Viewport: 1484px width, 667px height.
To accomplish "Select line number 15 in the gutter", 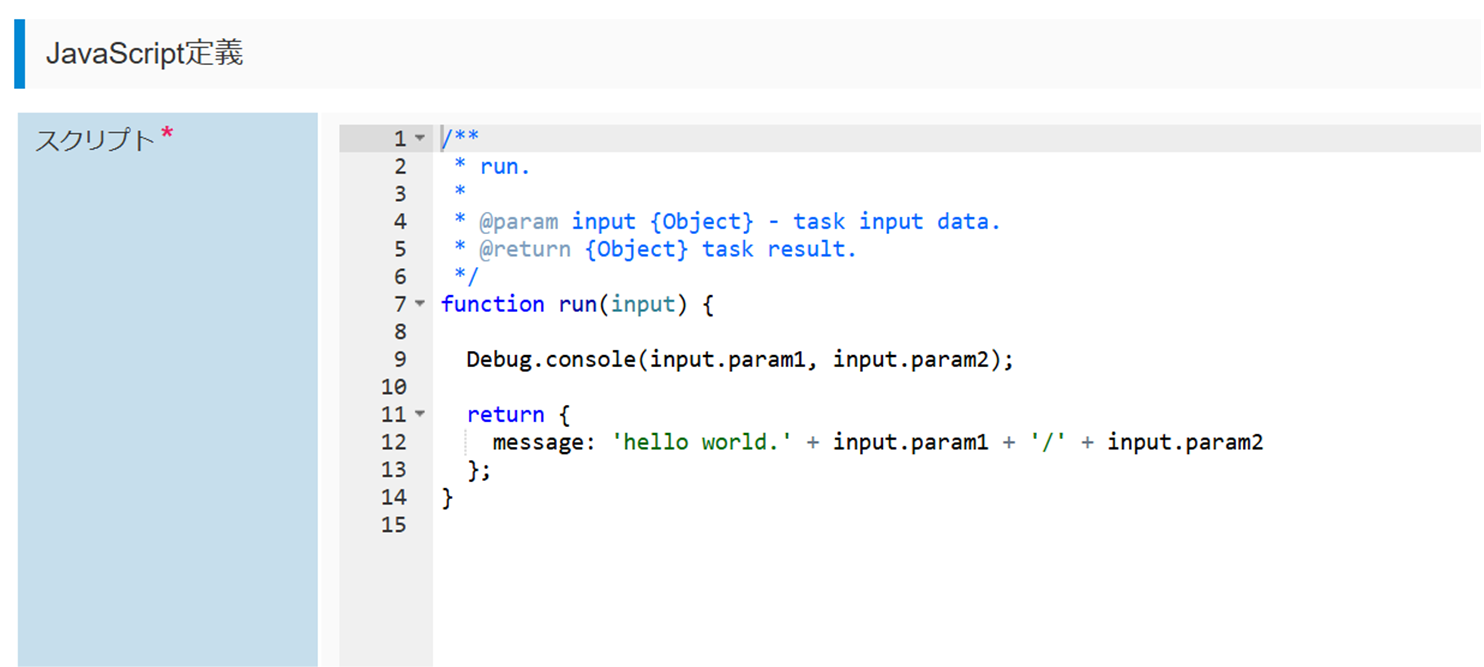I will pyautogui.click(x=394, y=525).
